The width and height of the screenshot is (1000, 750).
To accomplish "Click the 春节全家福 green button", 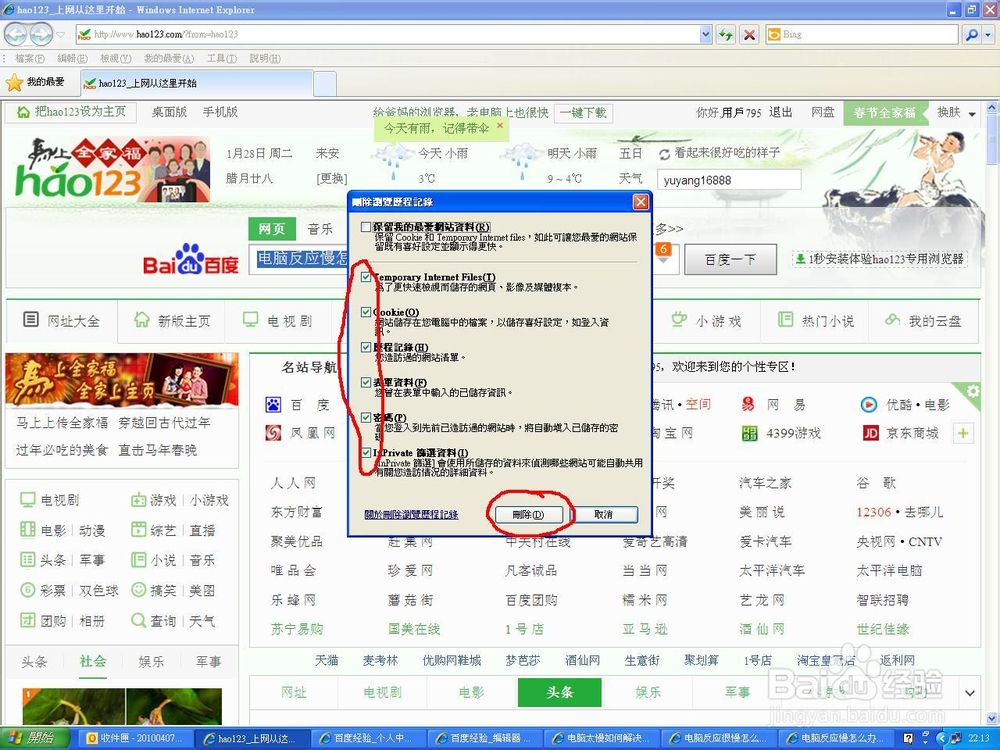I will click(885, 113).
